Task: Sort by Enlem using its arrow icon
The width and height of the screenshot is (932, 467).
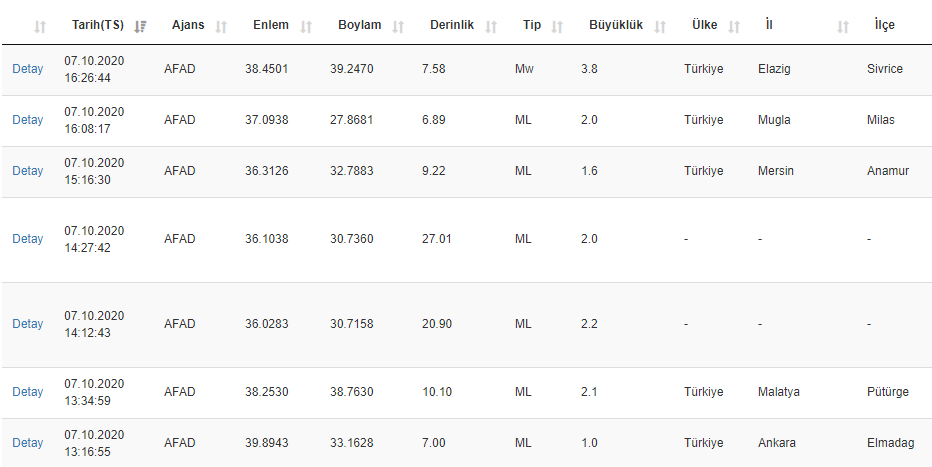Action: pyautogui.click(x=306, y=27)
